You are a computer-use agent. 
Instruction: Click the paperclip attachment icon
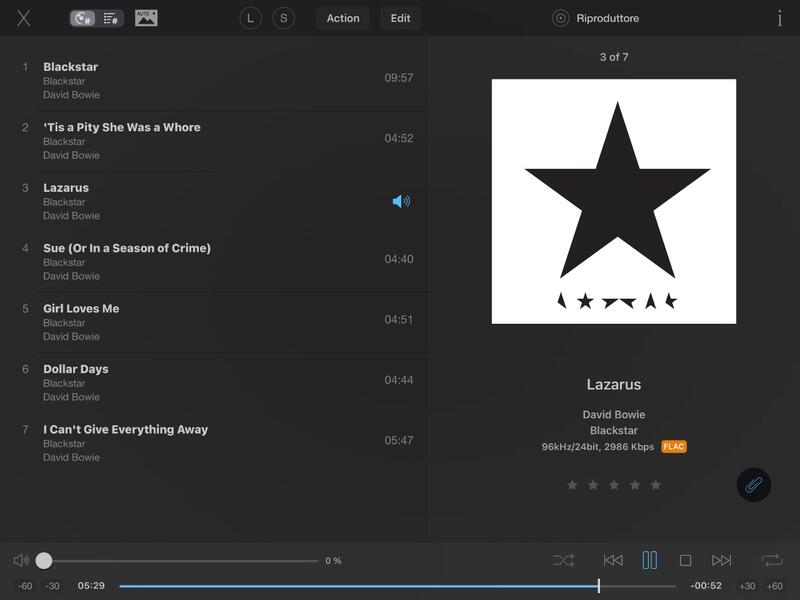754,485
